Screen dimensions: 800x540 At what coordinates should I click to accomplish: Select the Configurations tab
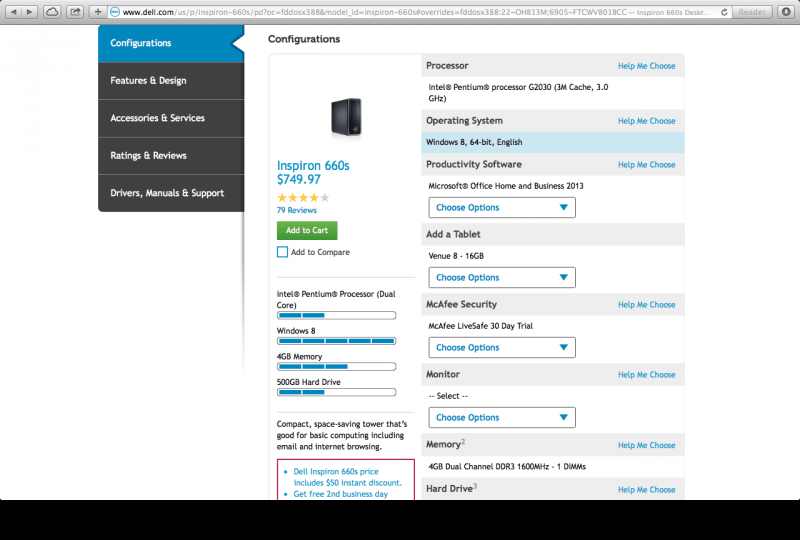[x=171, y=43]
